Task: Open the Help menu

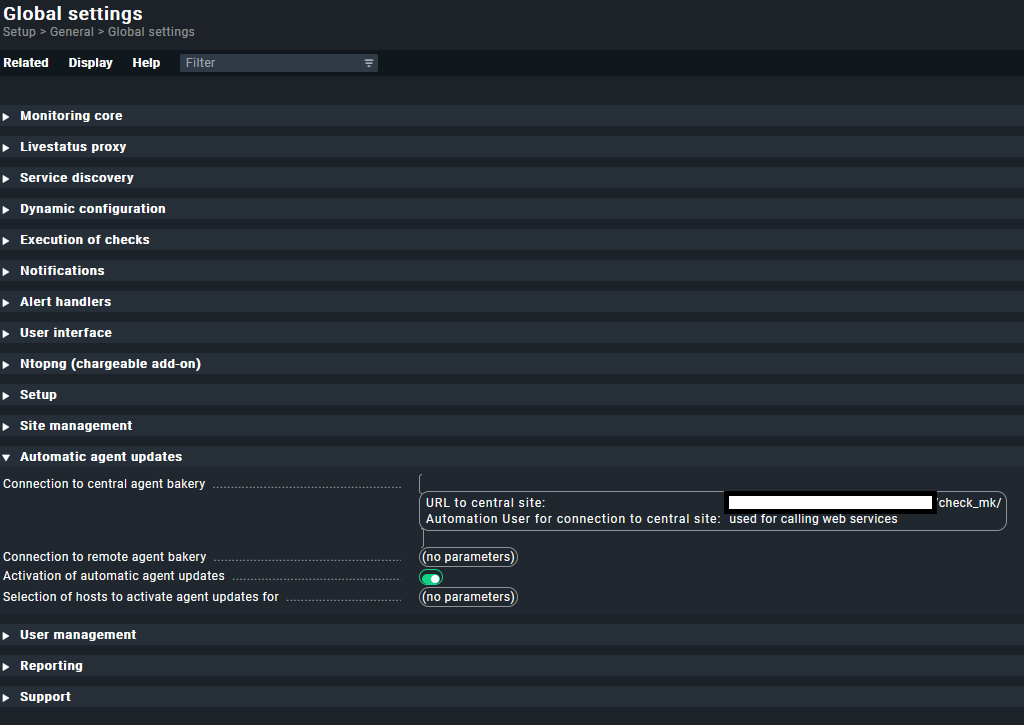Action: click(146, 62)
